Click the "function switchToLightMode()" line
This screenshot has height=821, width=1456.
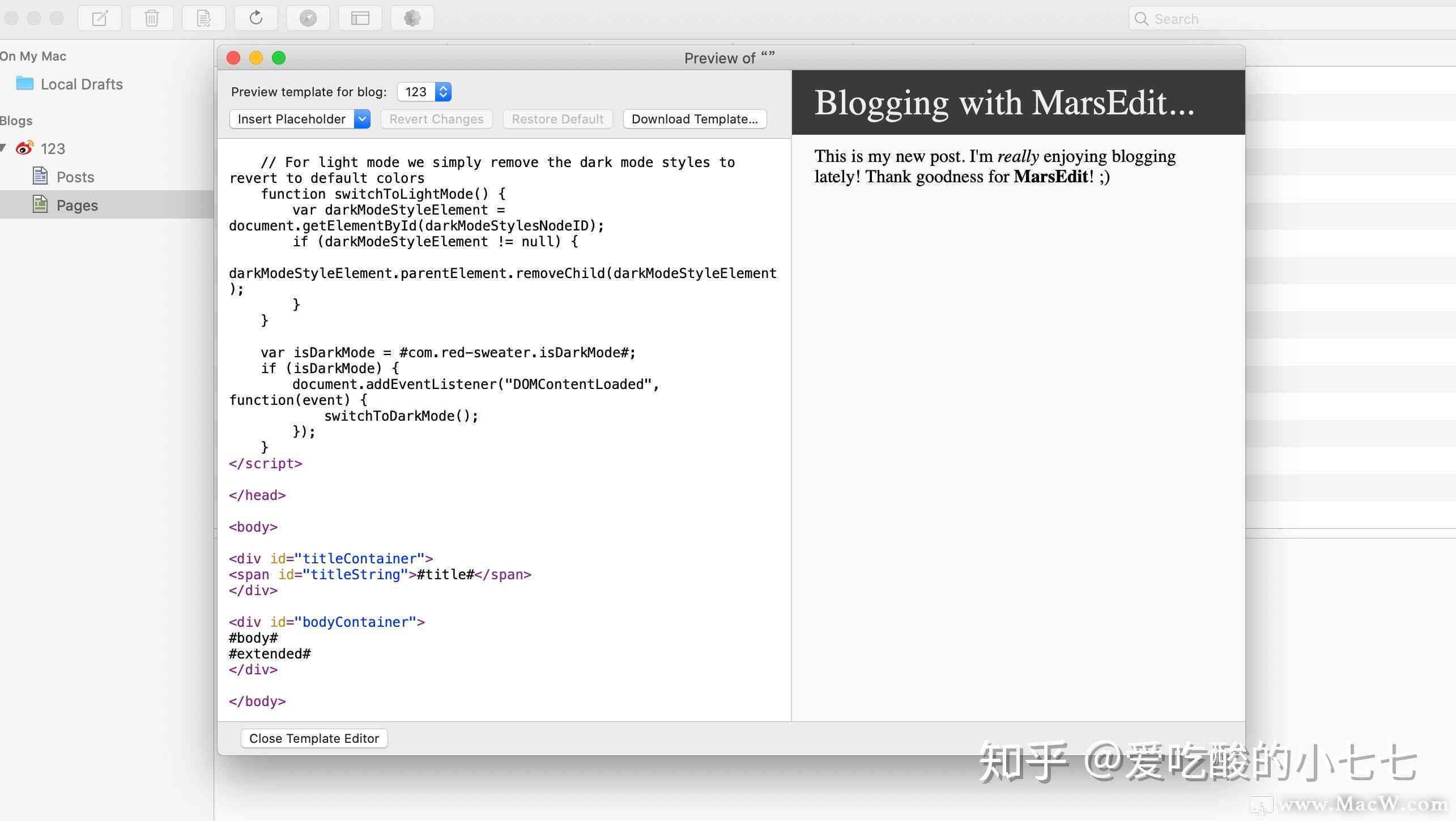tap(383, 194)
